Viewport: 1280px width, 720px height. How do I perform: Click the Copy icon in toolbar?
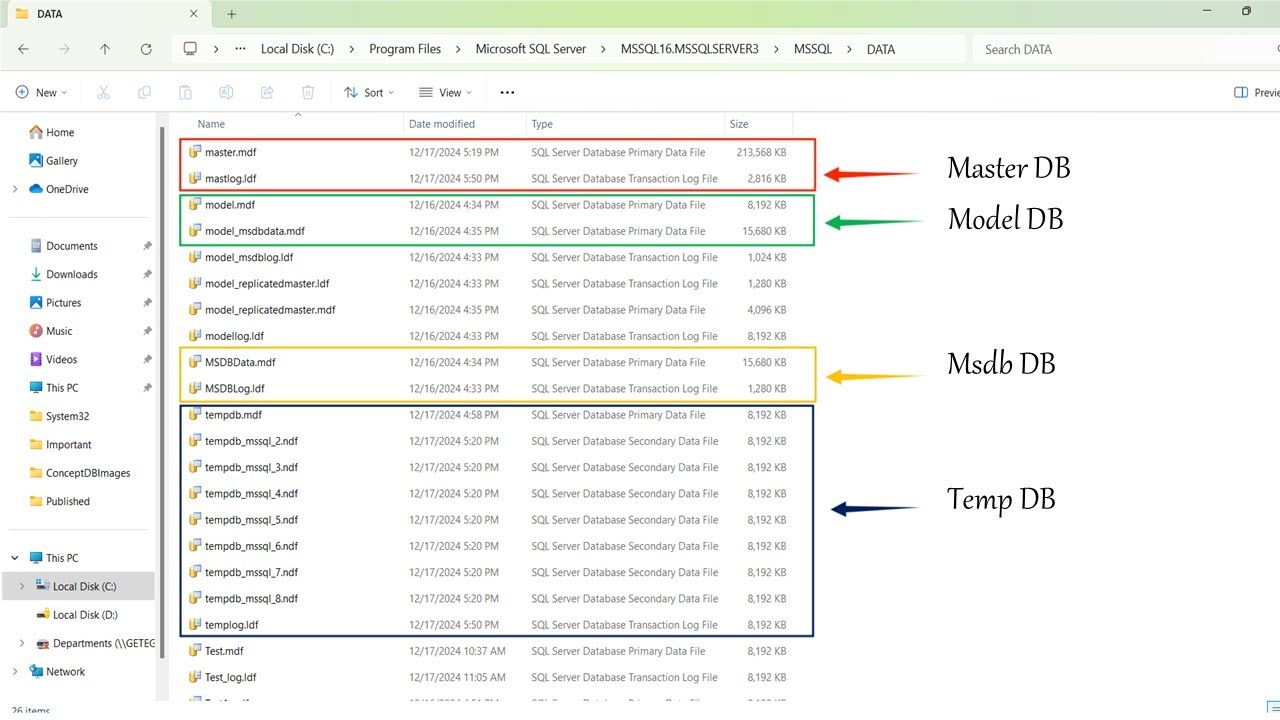pos(144,92)
